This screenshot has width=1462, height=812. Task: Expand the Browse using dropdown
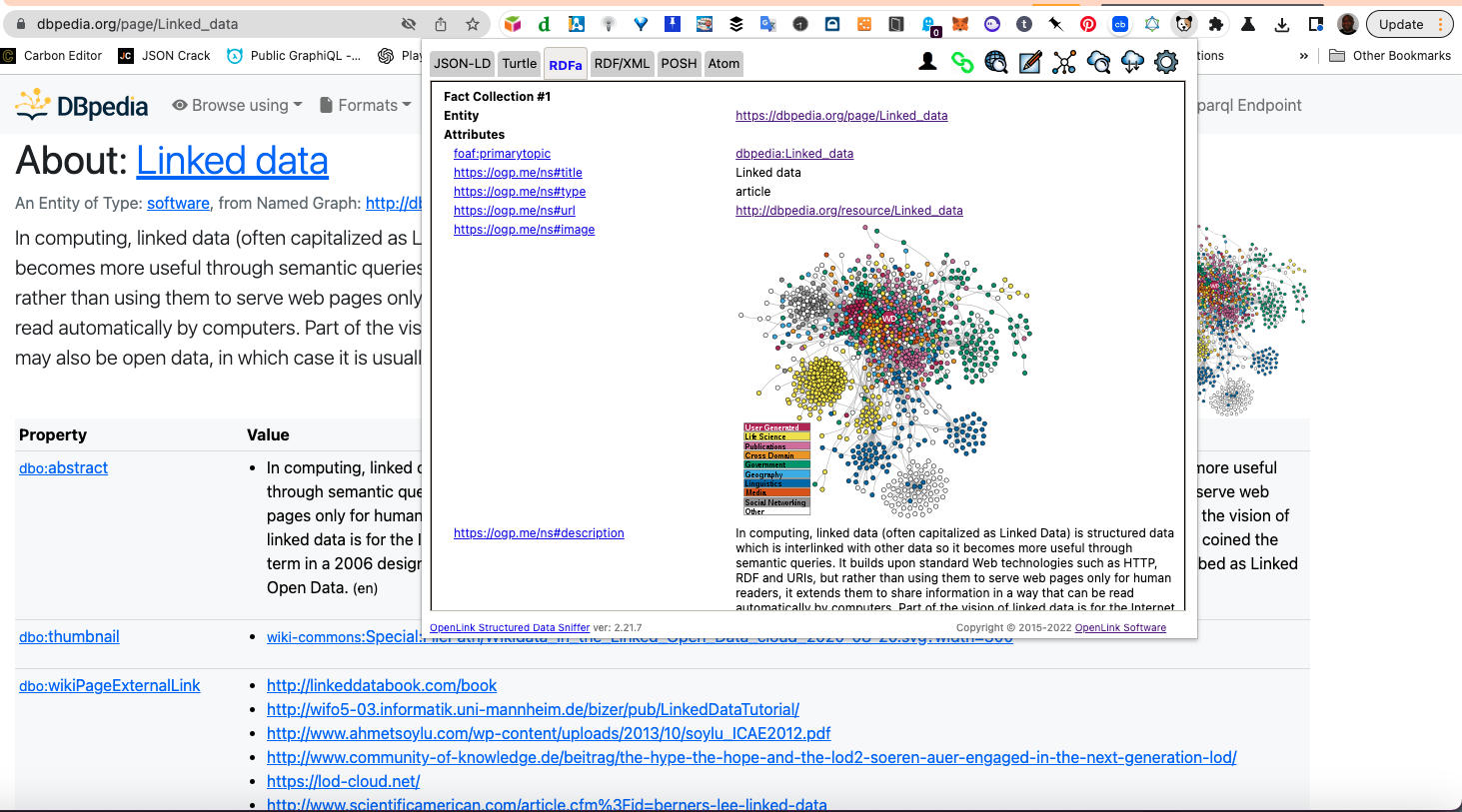(238, 105)
